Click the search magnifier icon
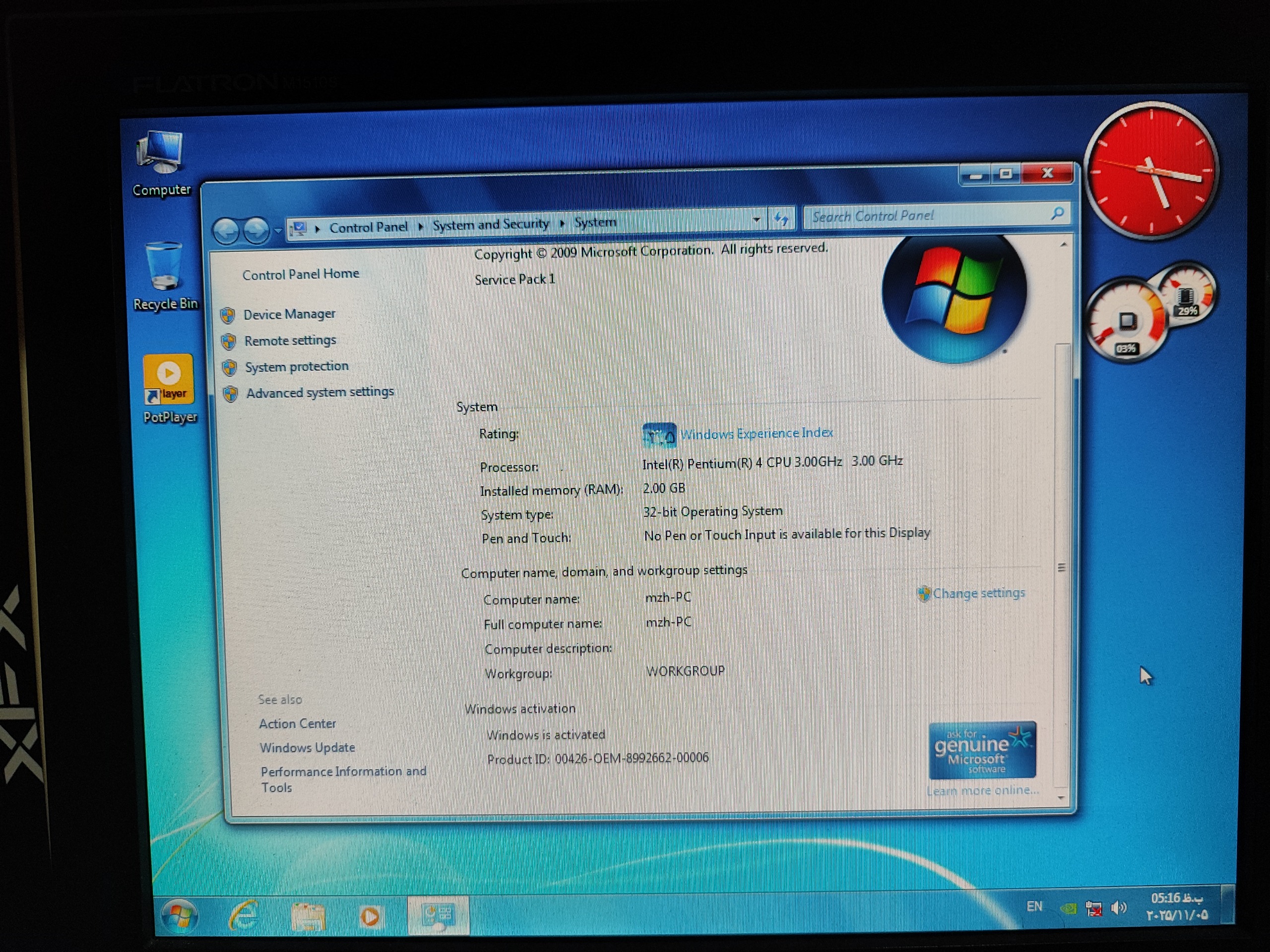1270x952 pixels. pyautogui.click(x=1058, y=214)
